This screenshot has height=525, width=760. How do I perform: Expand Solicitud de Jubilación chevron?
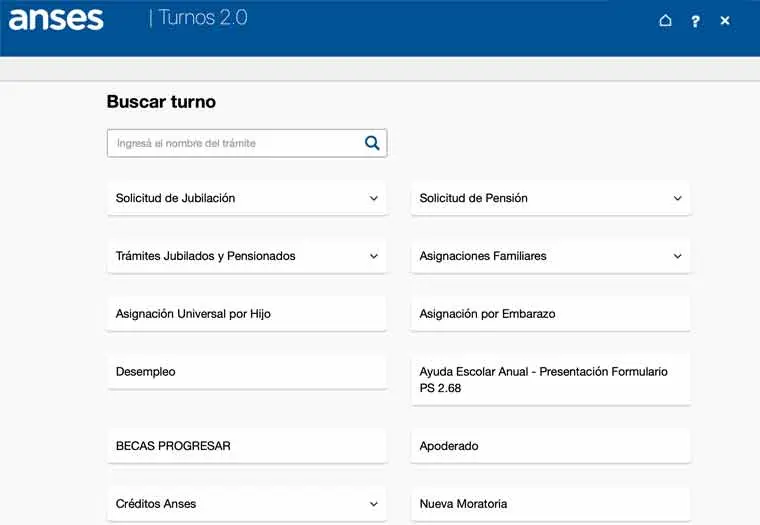(x=374, y=198)
